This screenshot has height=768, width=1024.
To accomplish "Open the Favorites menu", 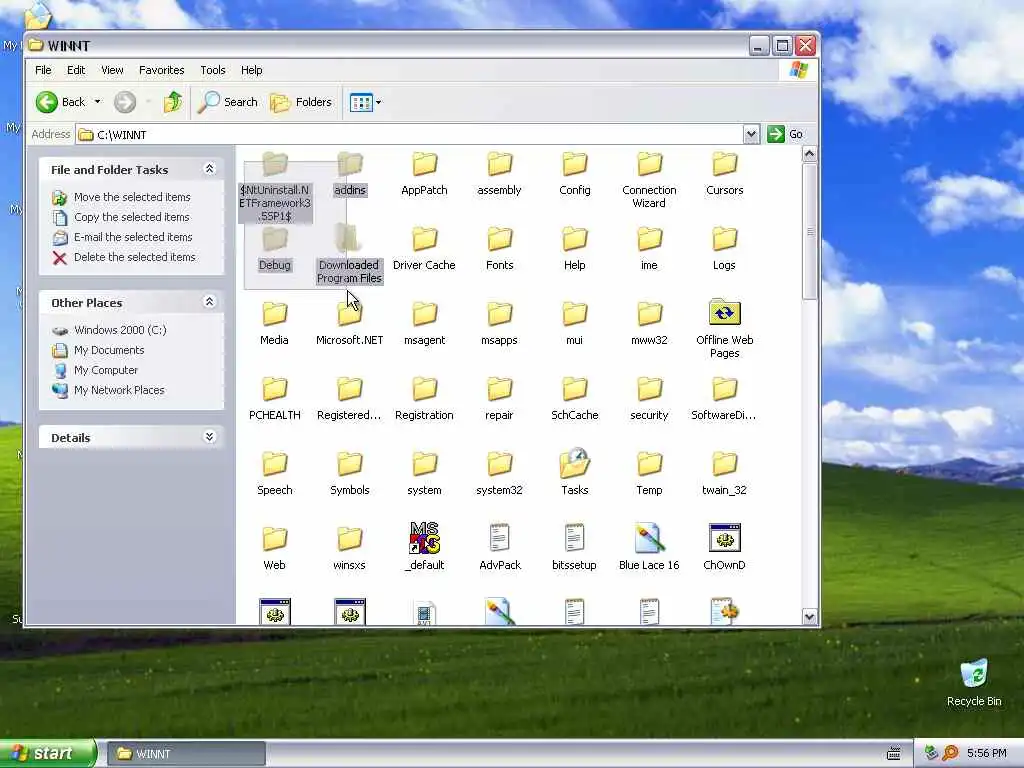I will coord(161,70).
